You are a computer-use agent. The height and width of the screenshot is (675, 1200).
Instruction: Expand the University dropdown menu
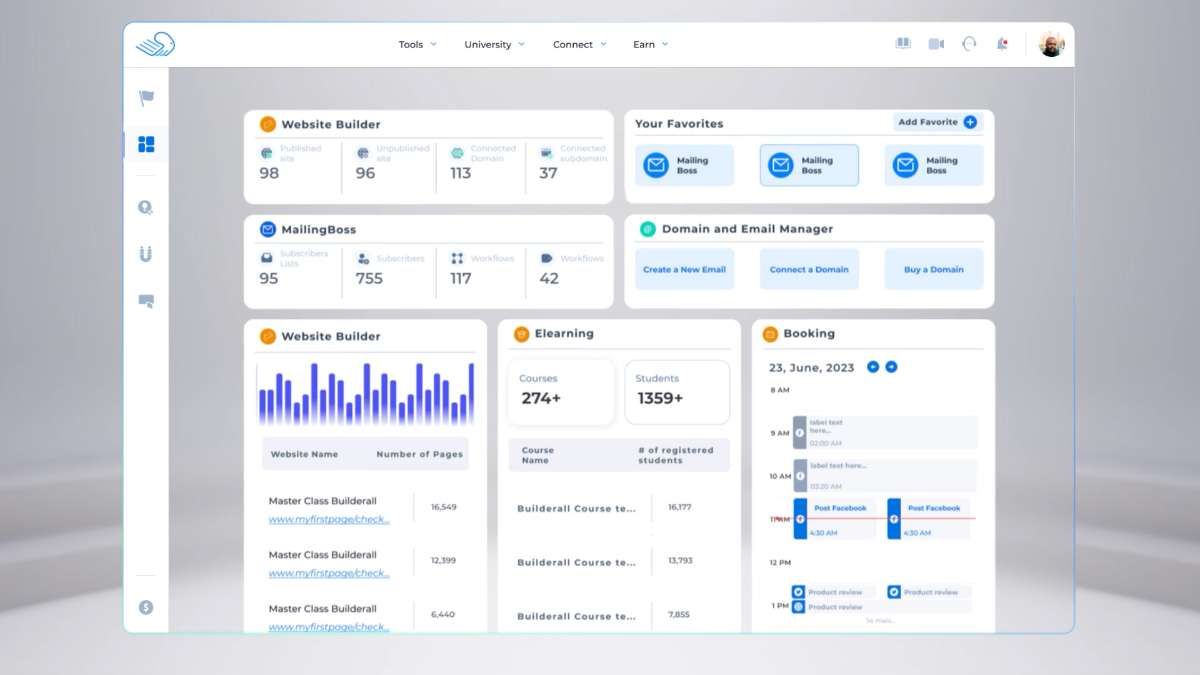click(x=494, y=44)
